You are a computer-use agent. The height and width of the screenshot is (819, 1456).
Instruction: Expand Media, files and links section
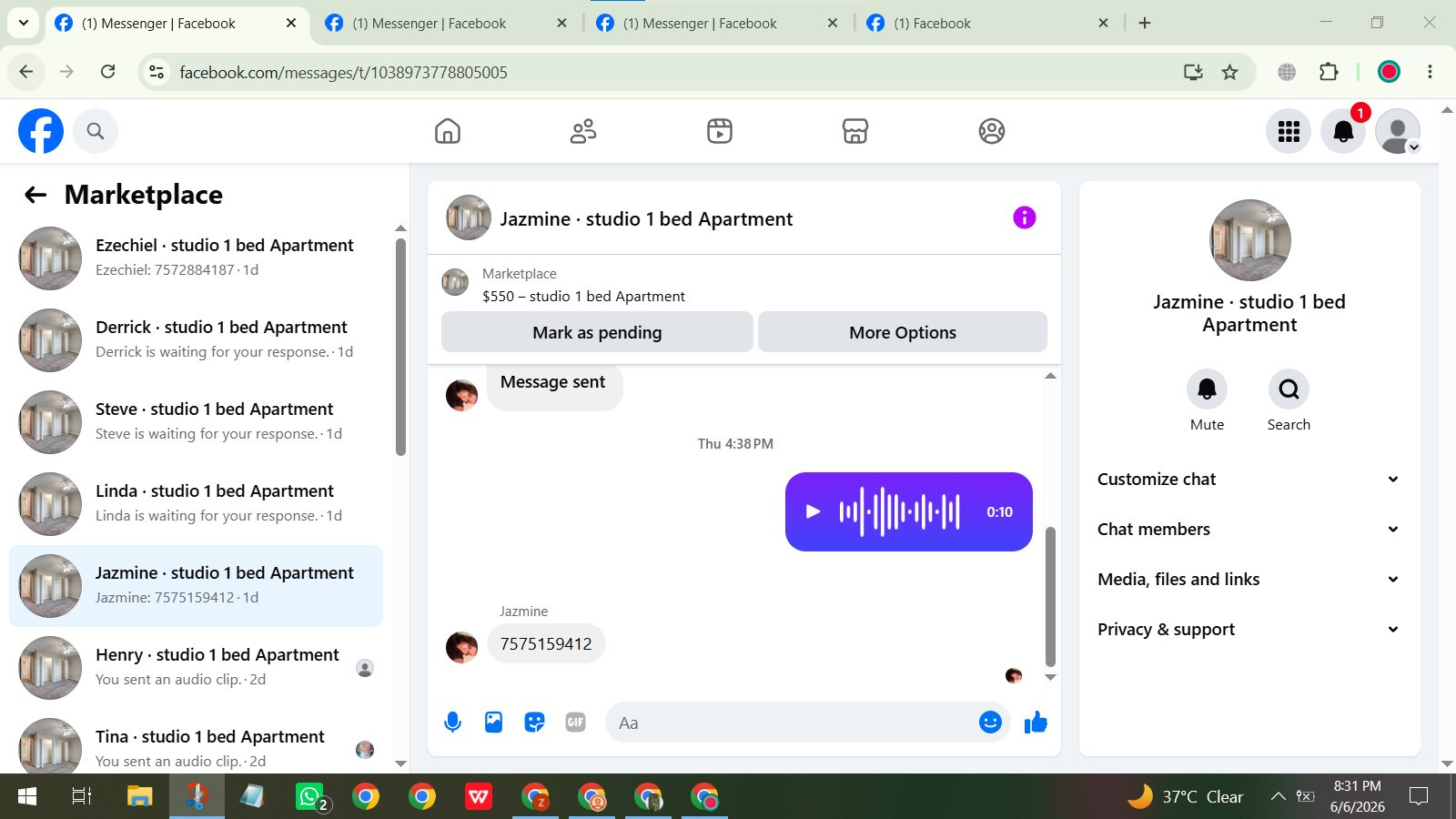click(x=1249, y=580)
